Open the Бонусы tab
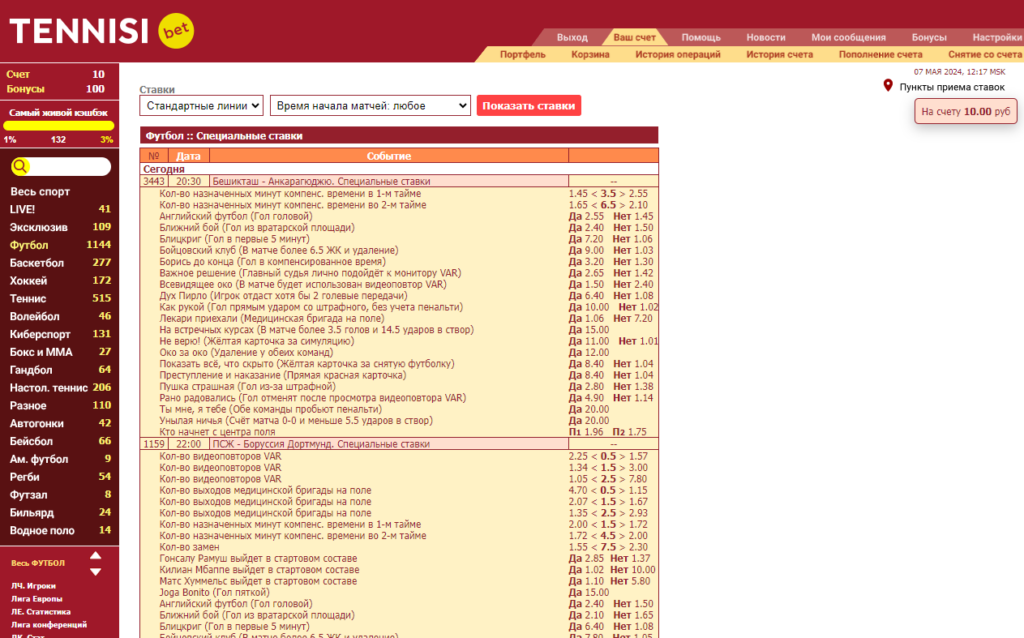 (929, 37)
